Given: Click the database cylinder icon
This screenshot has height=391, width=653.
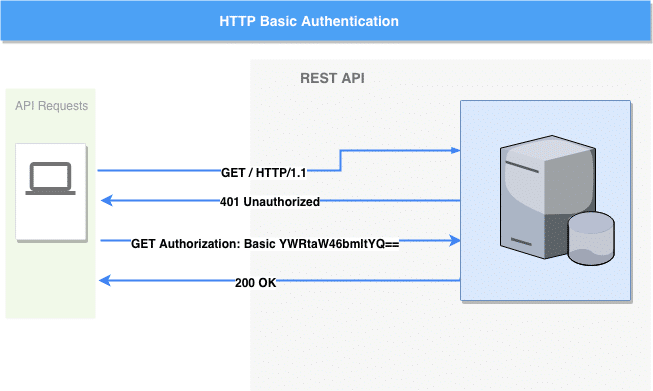Looking at the screenshot, I should click(591, 238).
